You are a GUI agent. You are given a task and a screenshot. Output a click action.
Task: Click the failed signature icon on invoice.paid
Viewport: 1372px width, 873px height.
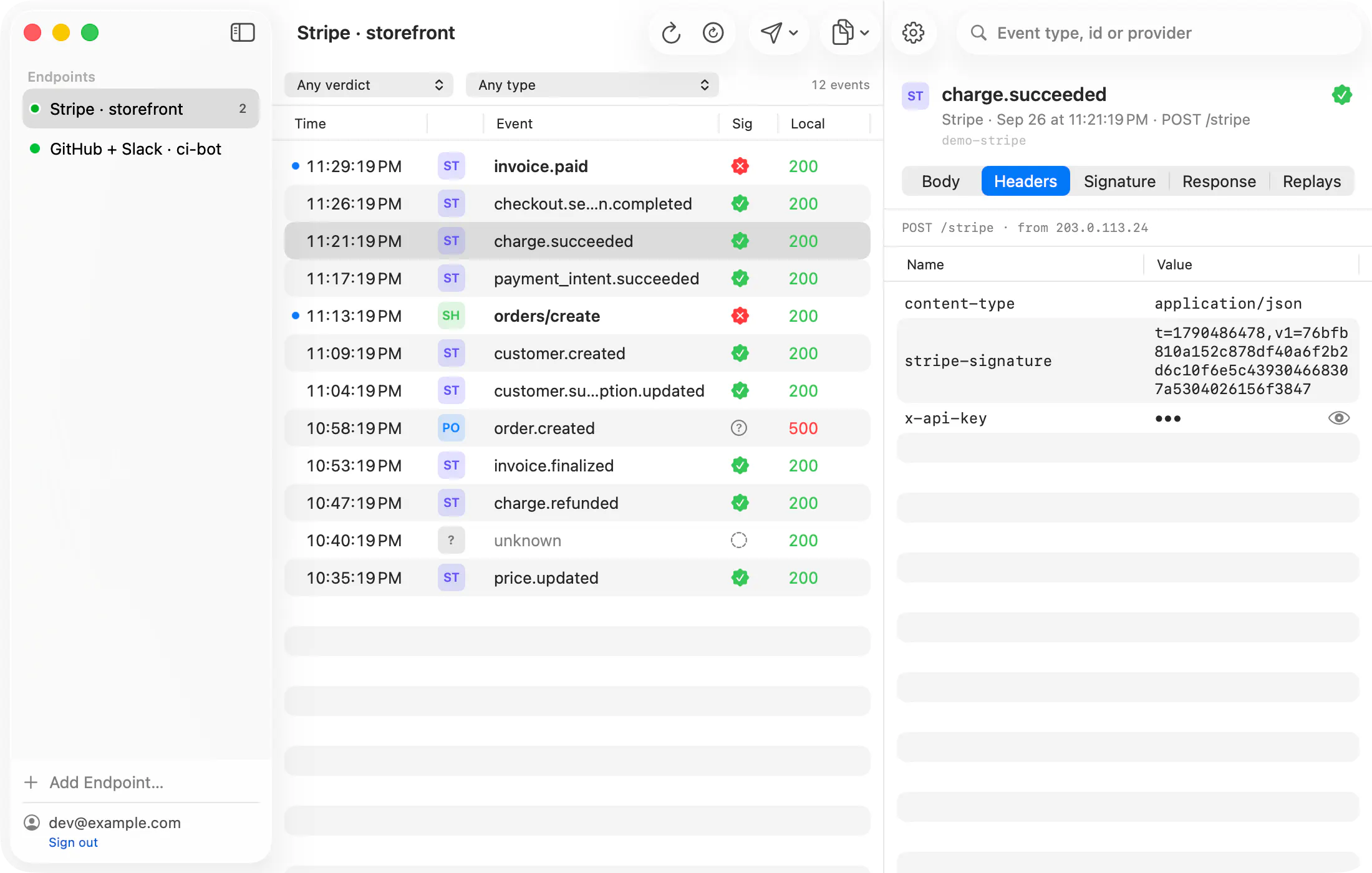coord(740,166)
